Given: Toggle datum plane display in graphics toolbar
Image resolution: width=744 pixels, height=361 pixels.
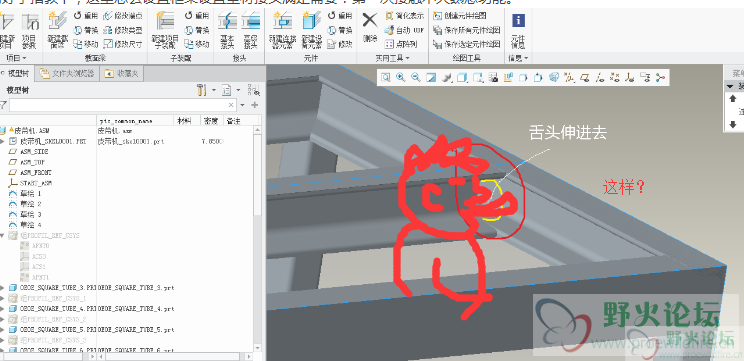Looking at the screenshot, I should 586,77.
